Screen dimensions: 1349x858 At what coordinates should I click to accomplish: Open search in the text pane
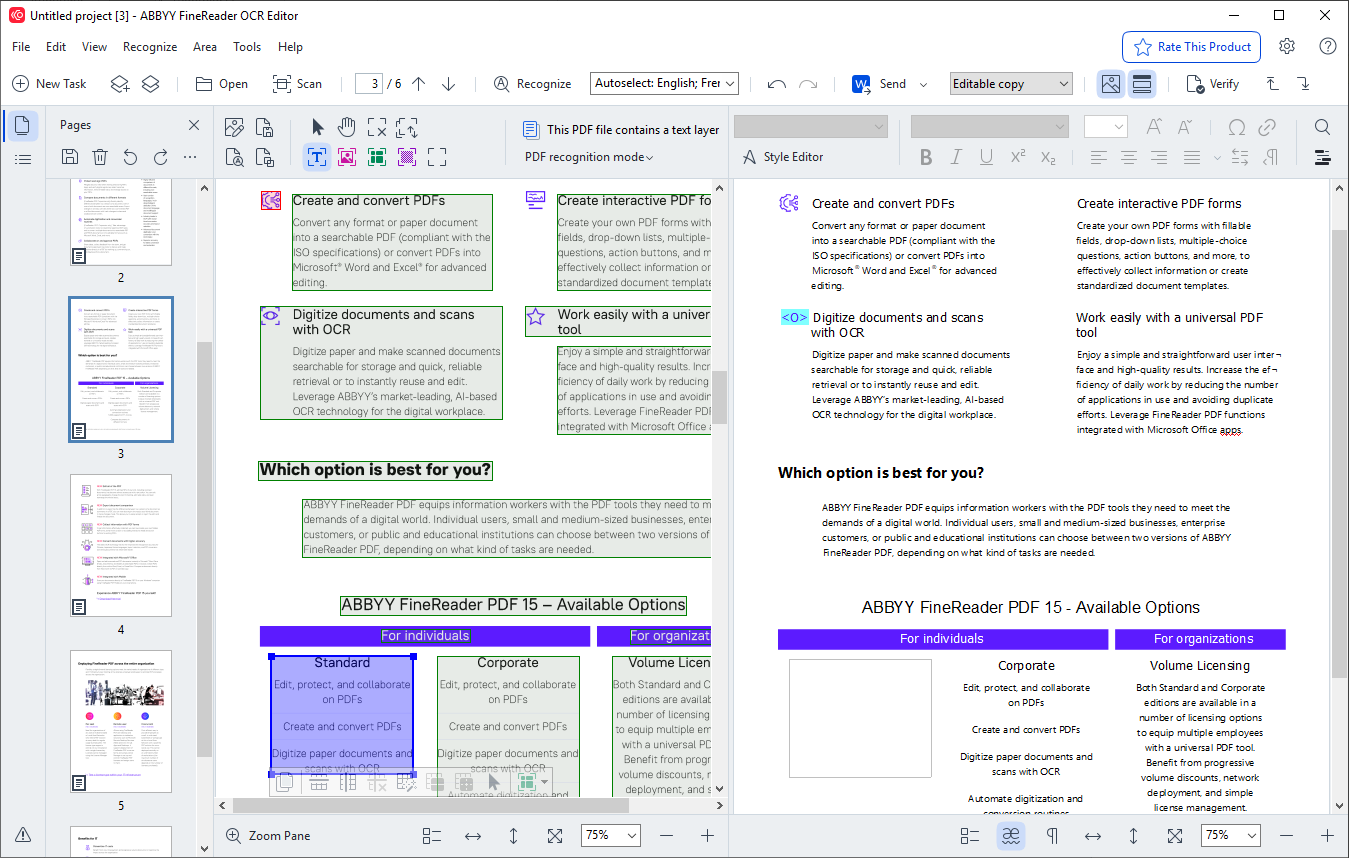pyautogui.click(x=1322, y=127)
